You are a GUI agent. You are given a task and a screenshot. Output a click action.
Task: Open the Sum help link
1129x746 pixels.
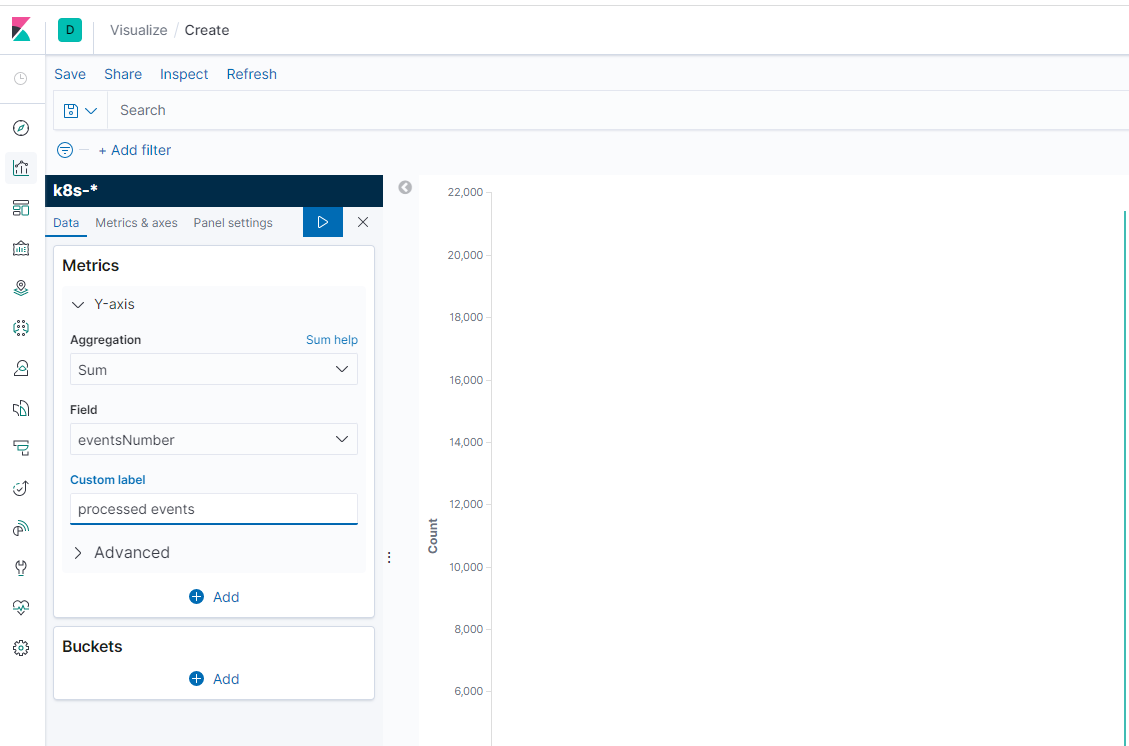click(331, 340)
